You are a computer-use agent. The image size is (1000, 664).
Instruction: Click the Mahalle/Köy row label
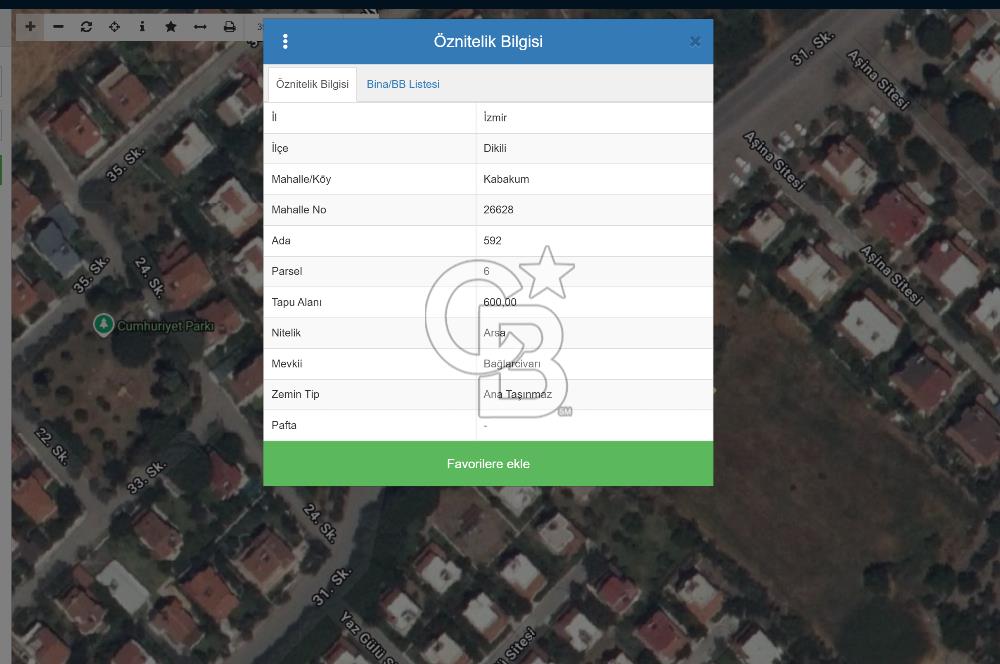tap(301, 179)
